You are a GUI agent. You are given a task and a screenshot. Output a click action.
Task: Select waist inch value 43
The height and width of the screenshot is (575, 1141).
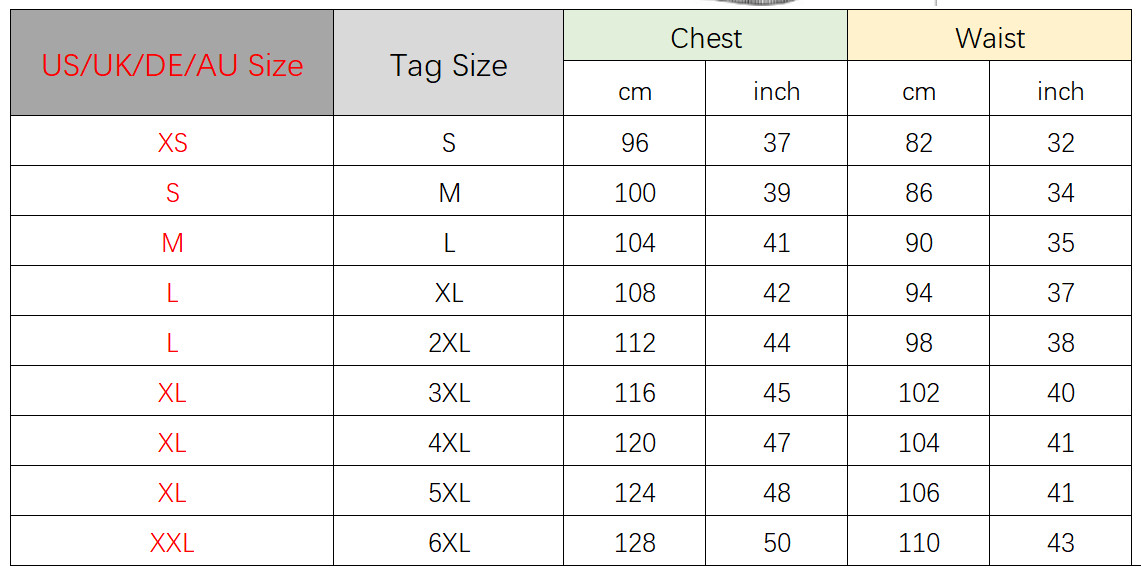pos(1060,542)
